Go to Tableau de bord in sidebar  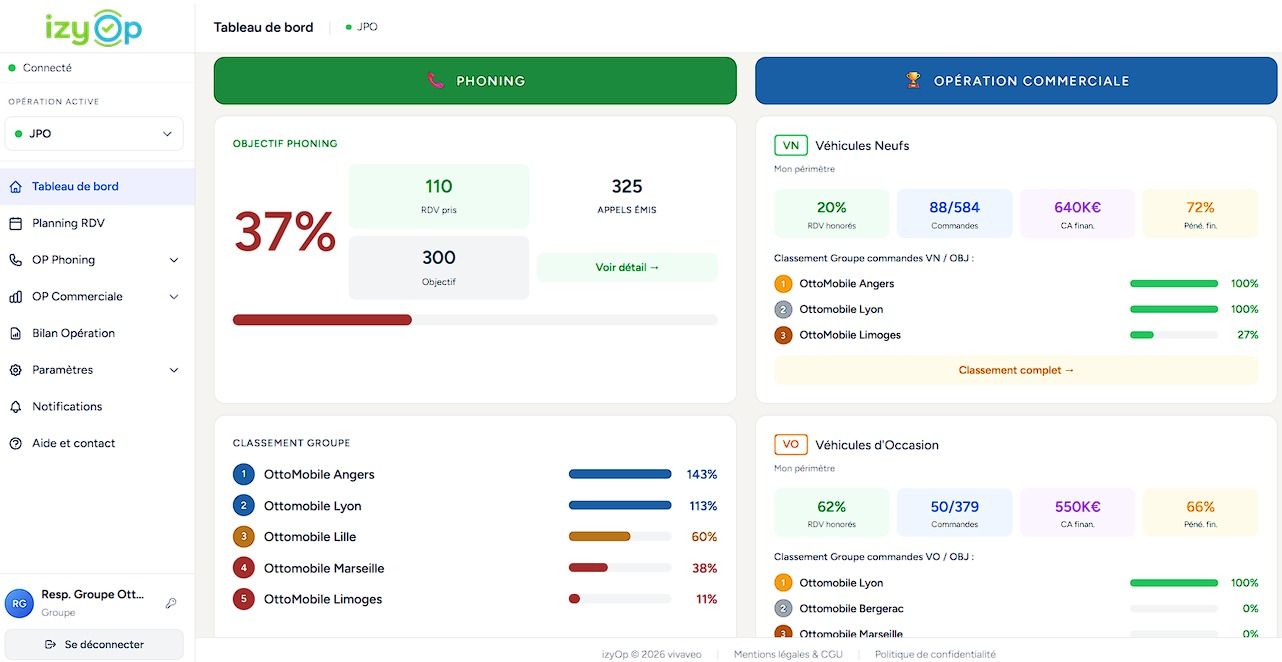coord(97,187)
